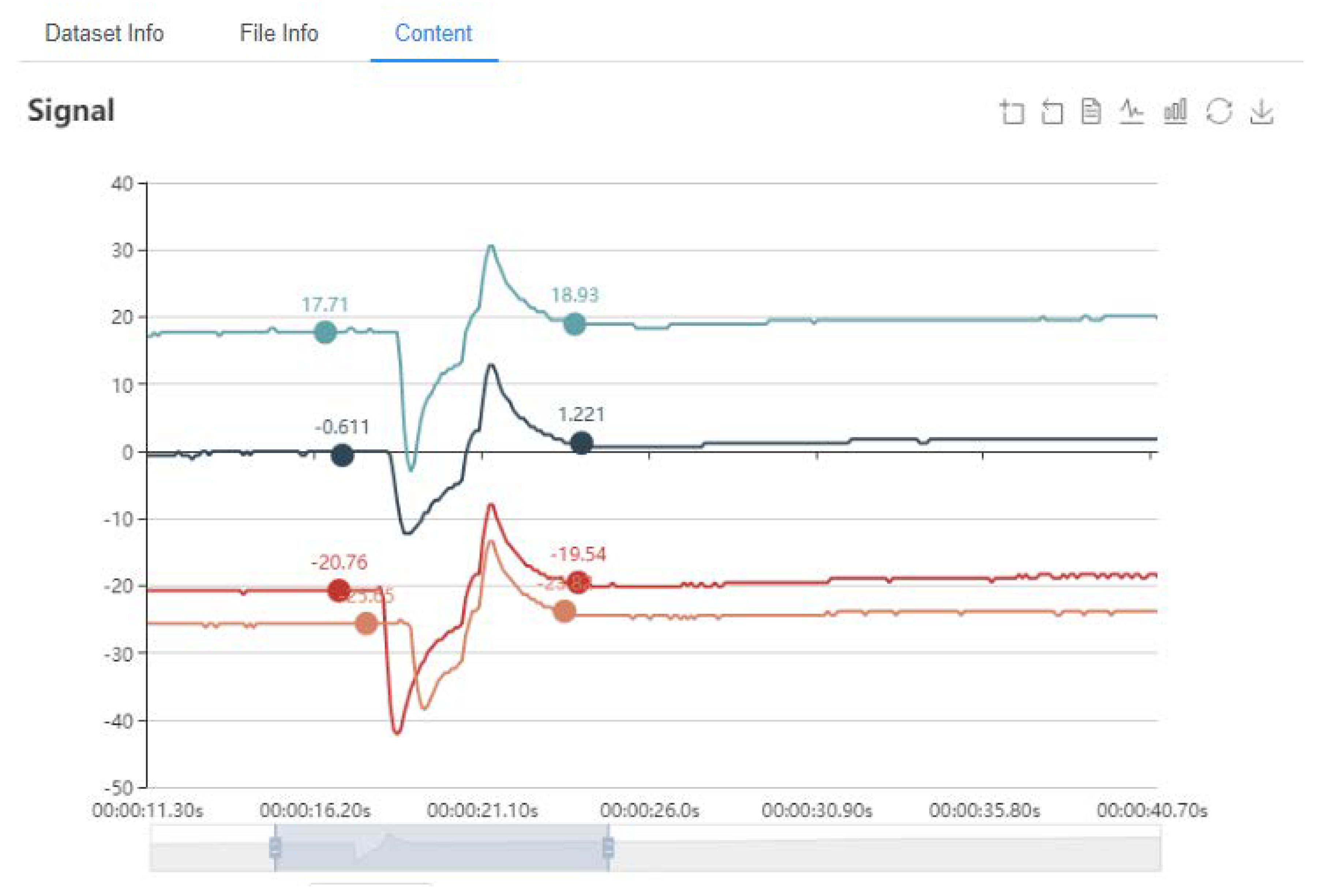The height and width of the screenshot is (896, 1325).
Task: Click teal marker point labeled 17.71
Action: [x=325, y=332]
